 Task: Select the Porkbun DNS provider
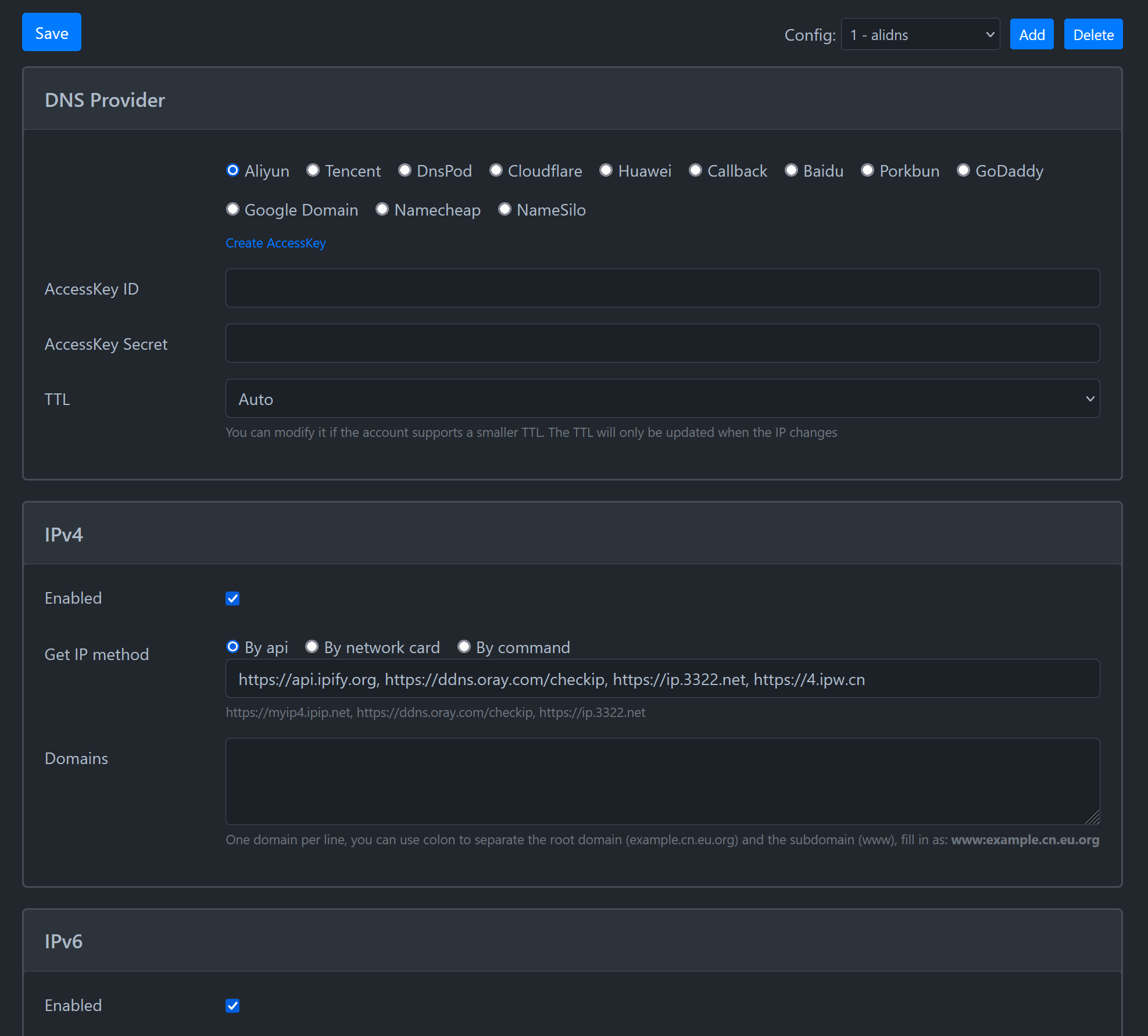pos(867,170)
